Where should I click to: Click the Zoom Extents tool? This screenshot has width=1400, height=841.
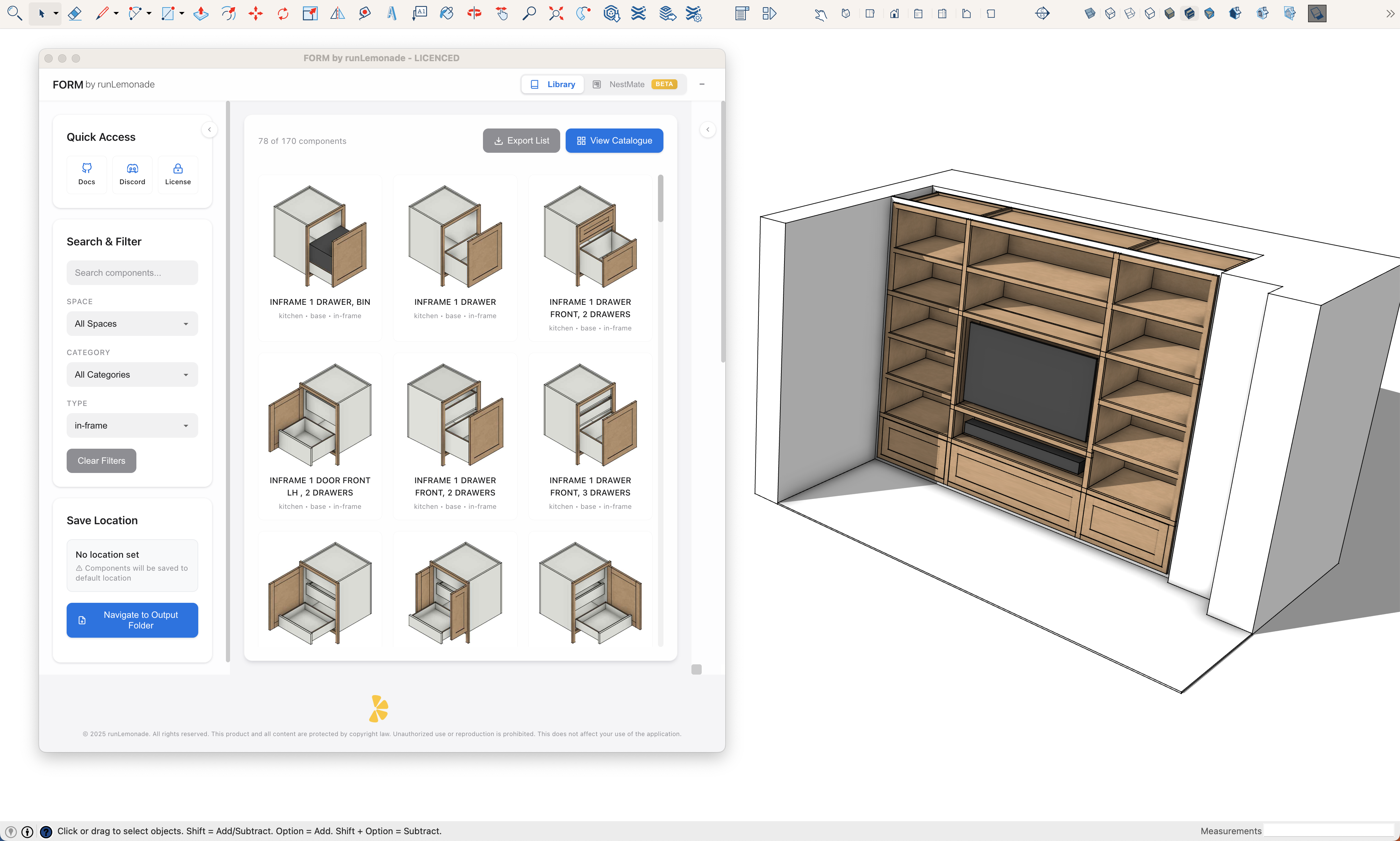coord(556,14)
